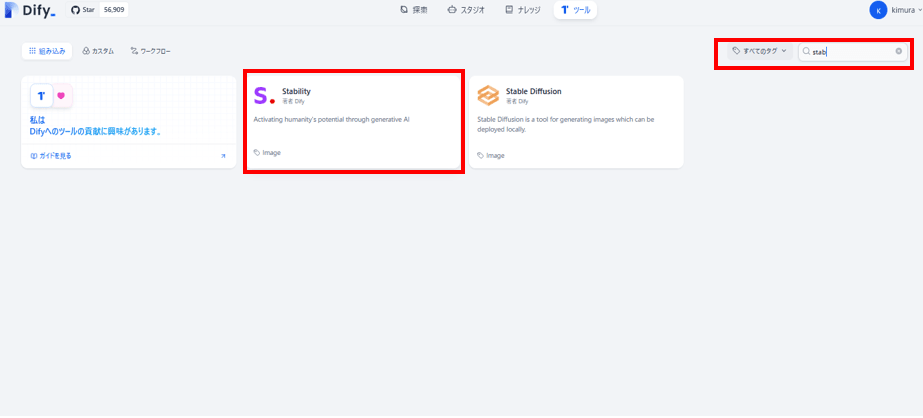This screenshot has height=418, width=923.
Task: Click the Stability card description text
Action: [331, 120]
